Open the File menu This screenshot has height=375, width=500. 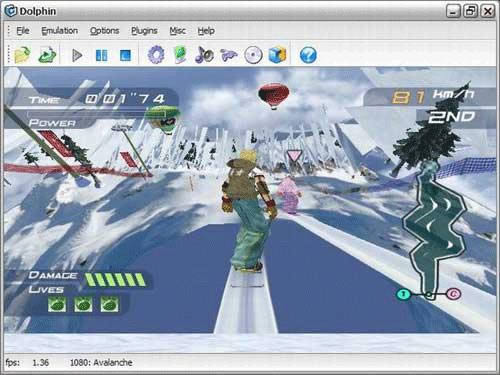pyautogui.click(x=23, y=31)
